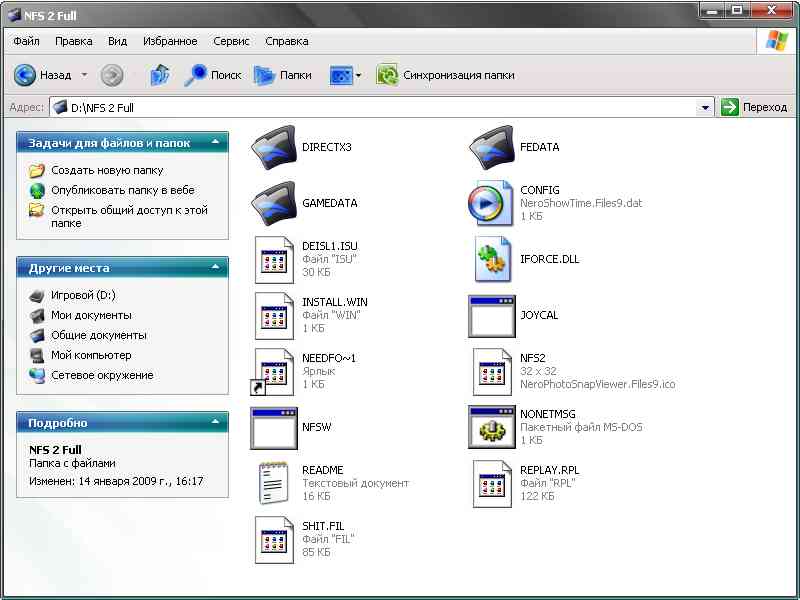Viewport: 800px width, 600px height.
Task: Open the Правка menu
Action: pos(73,41)
